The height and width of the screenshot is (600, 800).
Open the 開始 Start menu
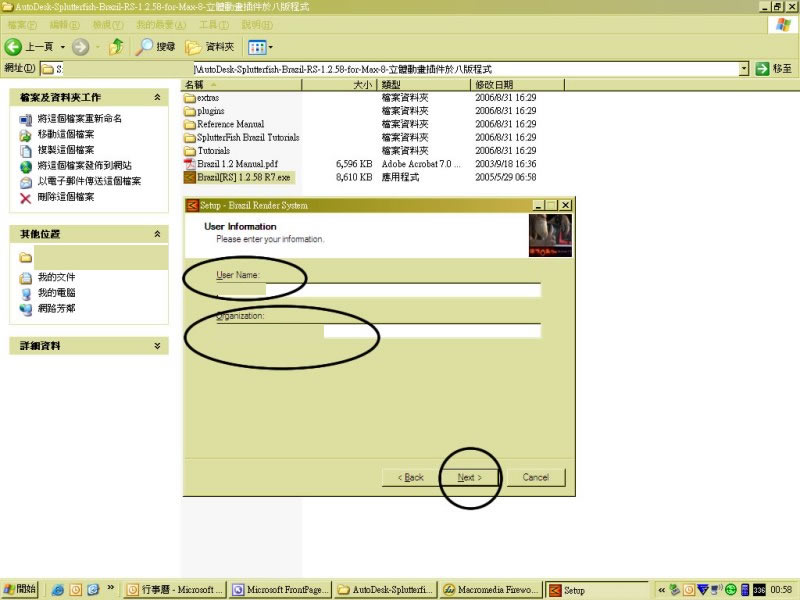pos(20,589)
